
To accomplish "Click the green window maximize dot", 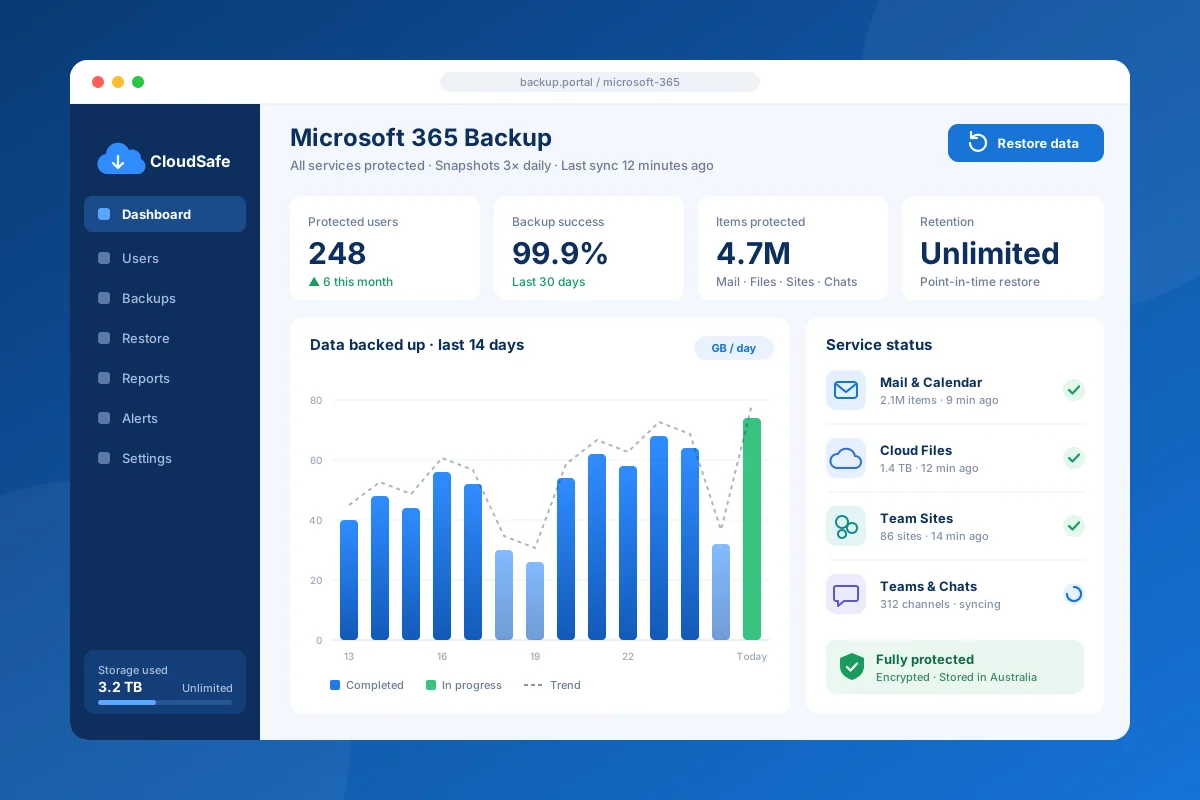I will tap(138, 82).
